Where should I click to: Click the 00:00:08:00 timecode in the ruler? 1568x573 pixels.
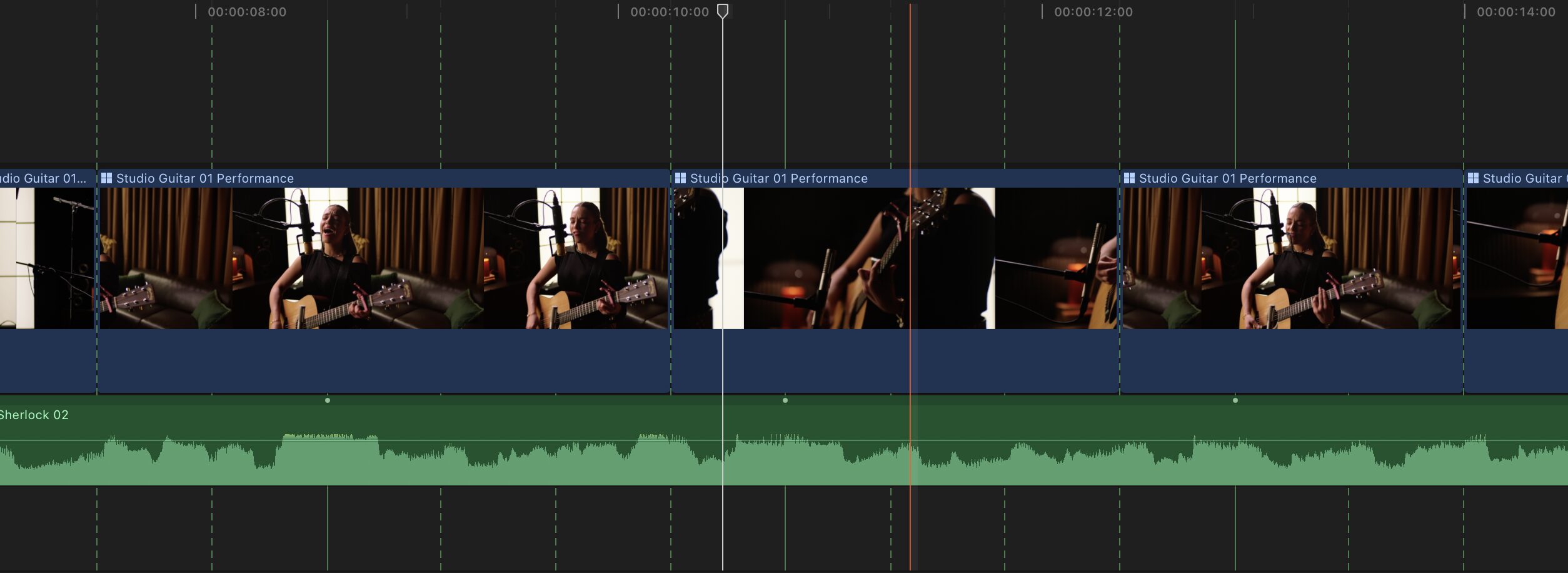pos(246,12)
